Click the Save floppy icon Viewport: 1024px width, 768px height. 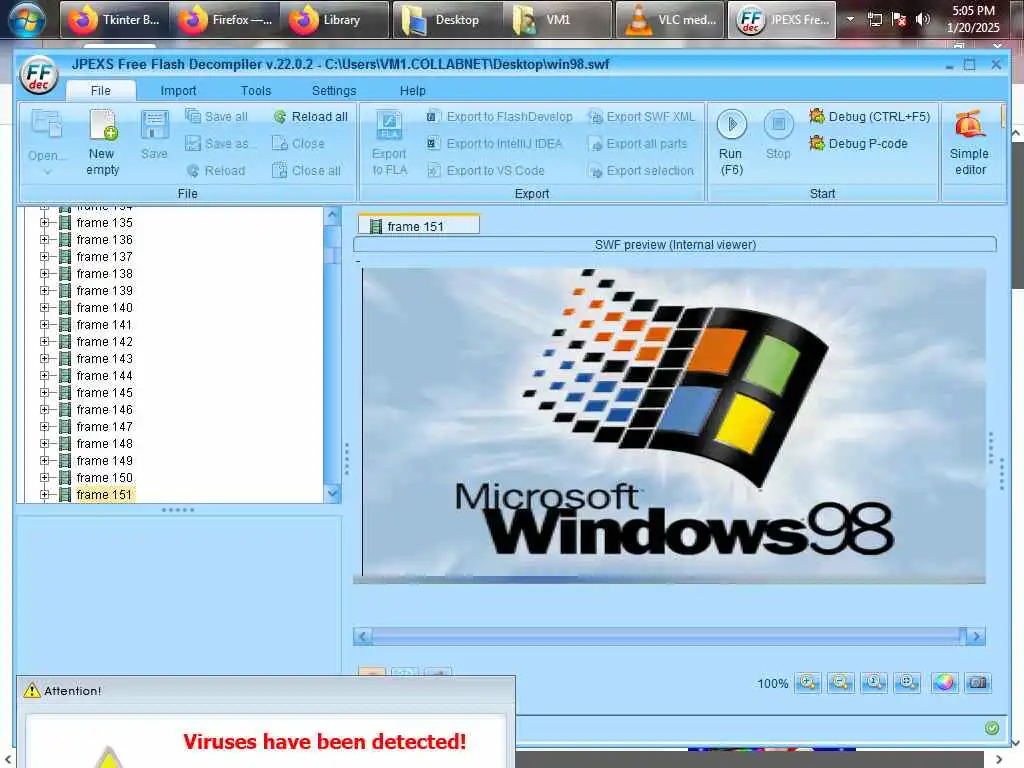155,125
